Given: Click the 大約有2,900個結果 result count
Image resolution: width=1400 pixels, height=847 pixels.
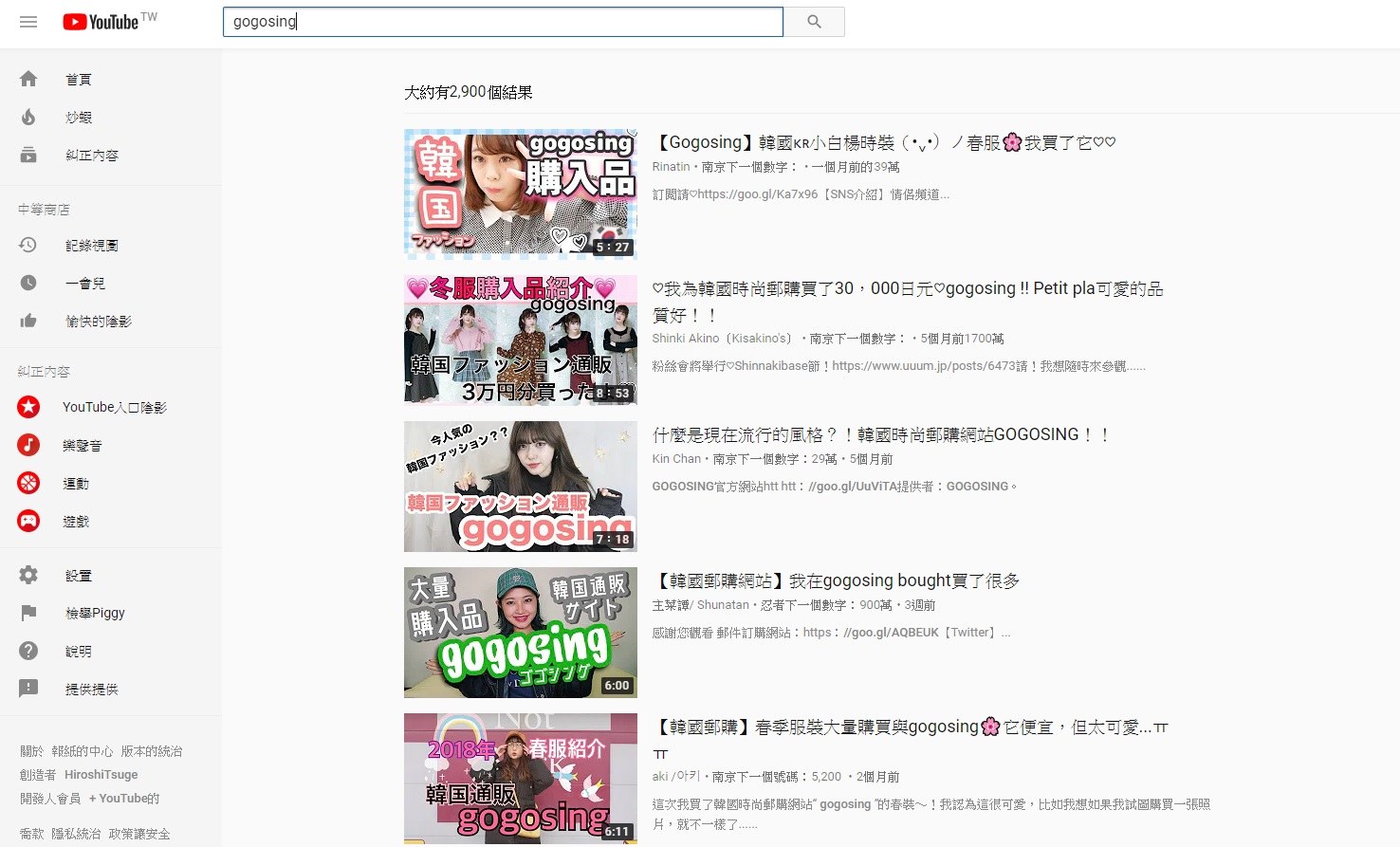Looking at the screenshot, I should point(469,92).
